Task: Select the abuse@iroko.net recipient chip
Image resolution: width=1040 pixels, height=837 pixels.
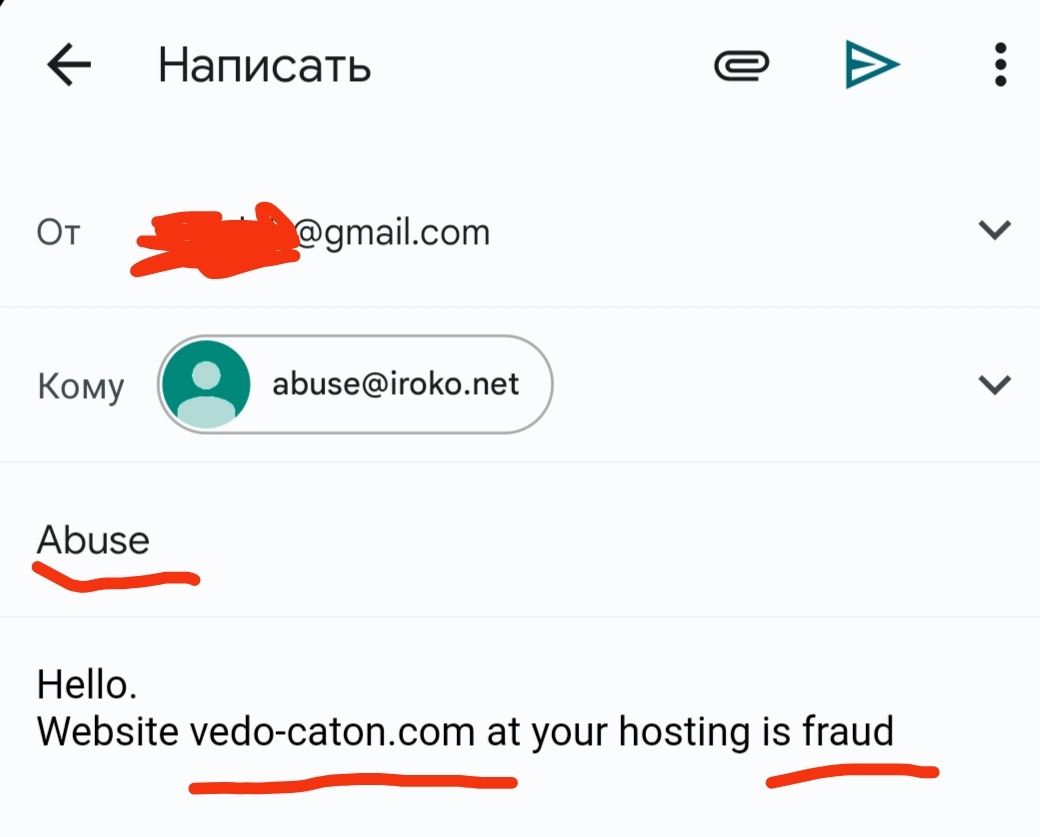Action: [x=355, y=384]
